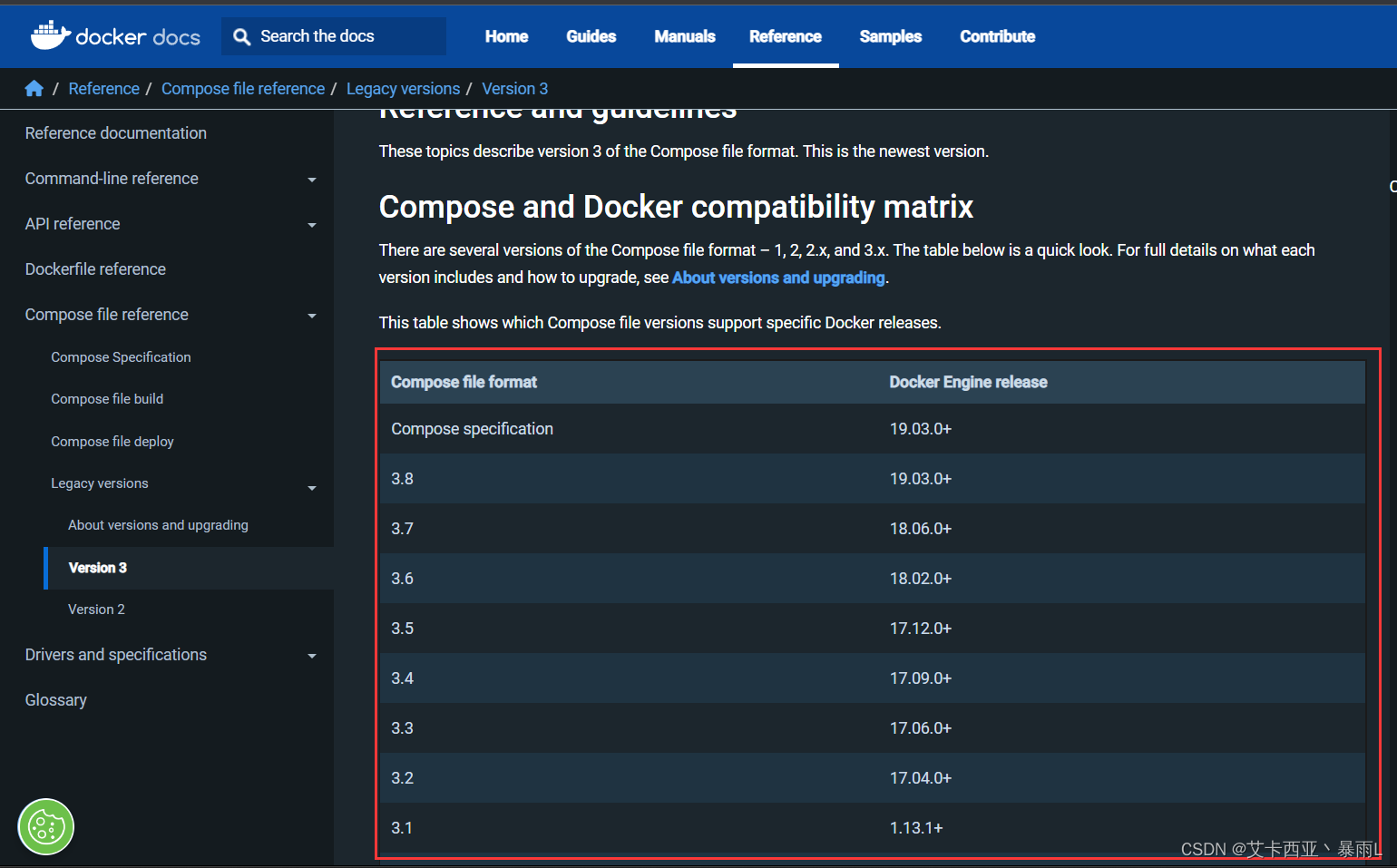
Task: Click the 3.2 table cell
Action: tap(402, 778)
